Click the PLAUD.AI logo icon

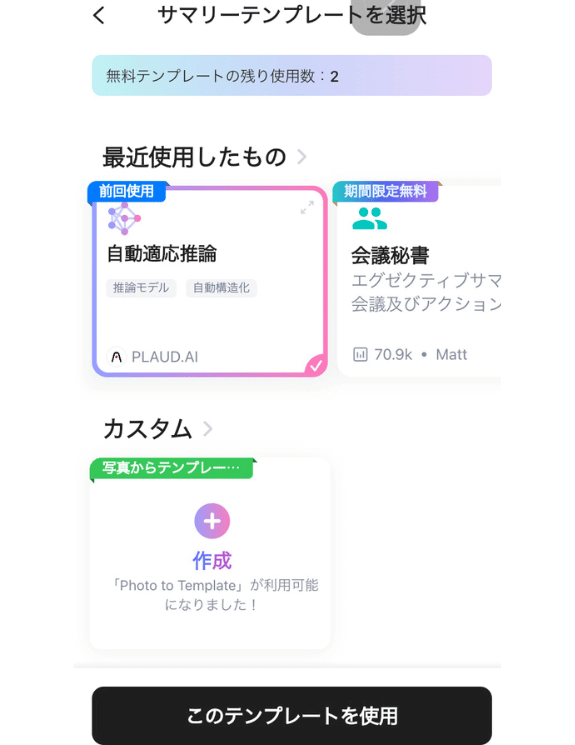(117, 356)
